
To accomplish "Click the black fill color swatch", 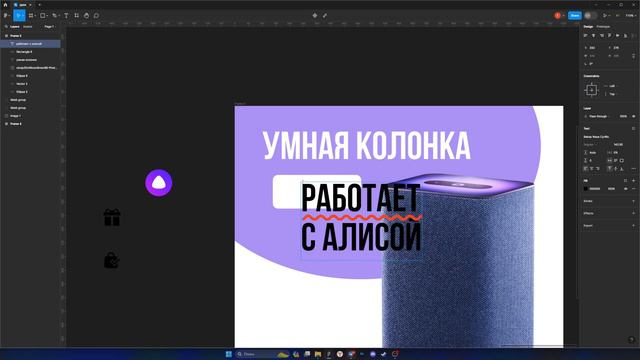I will coord(586,189).
